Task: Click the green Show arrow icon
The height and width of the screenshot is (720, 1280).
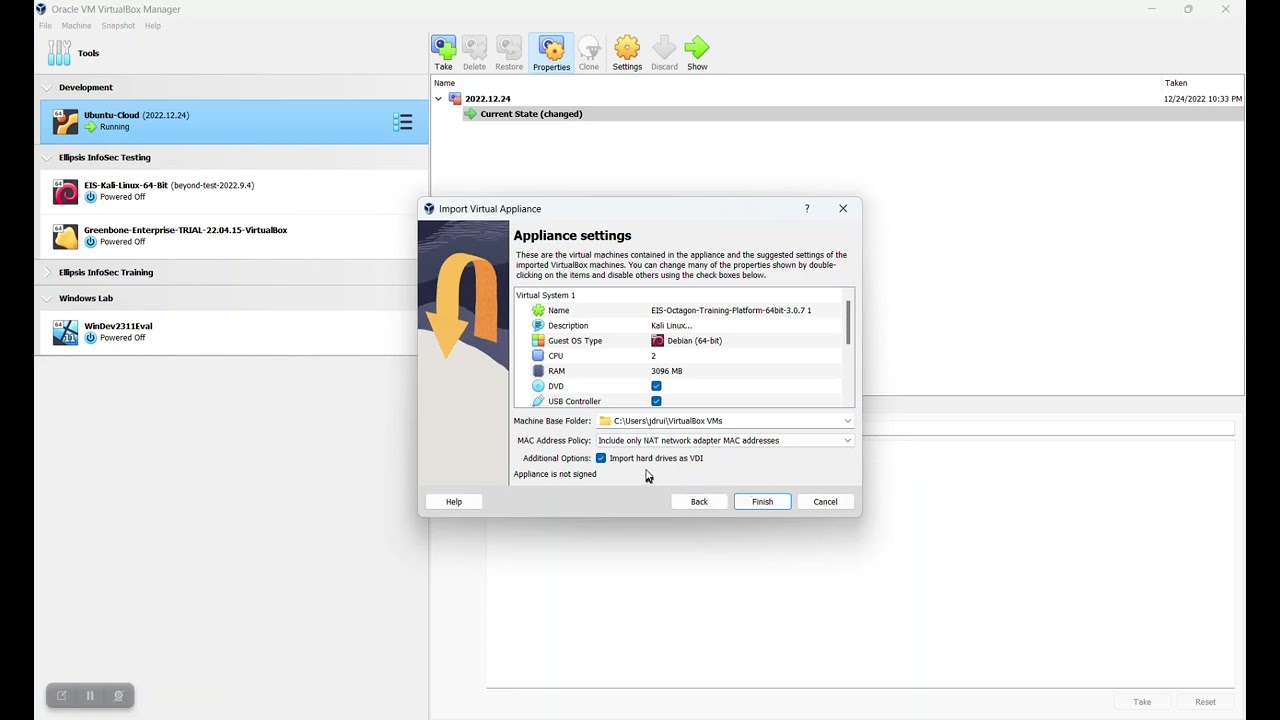Action: (x=697, y=48)
